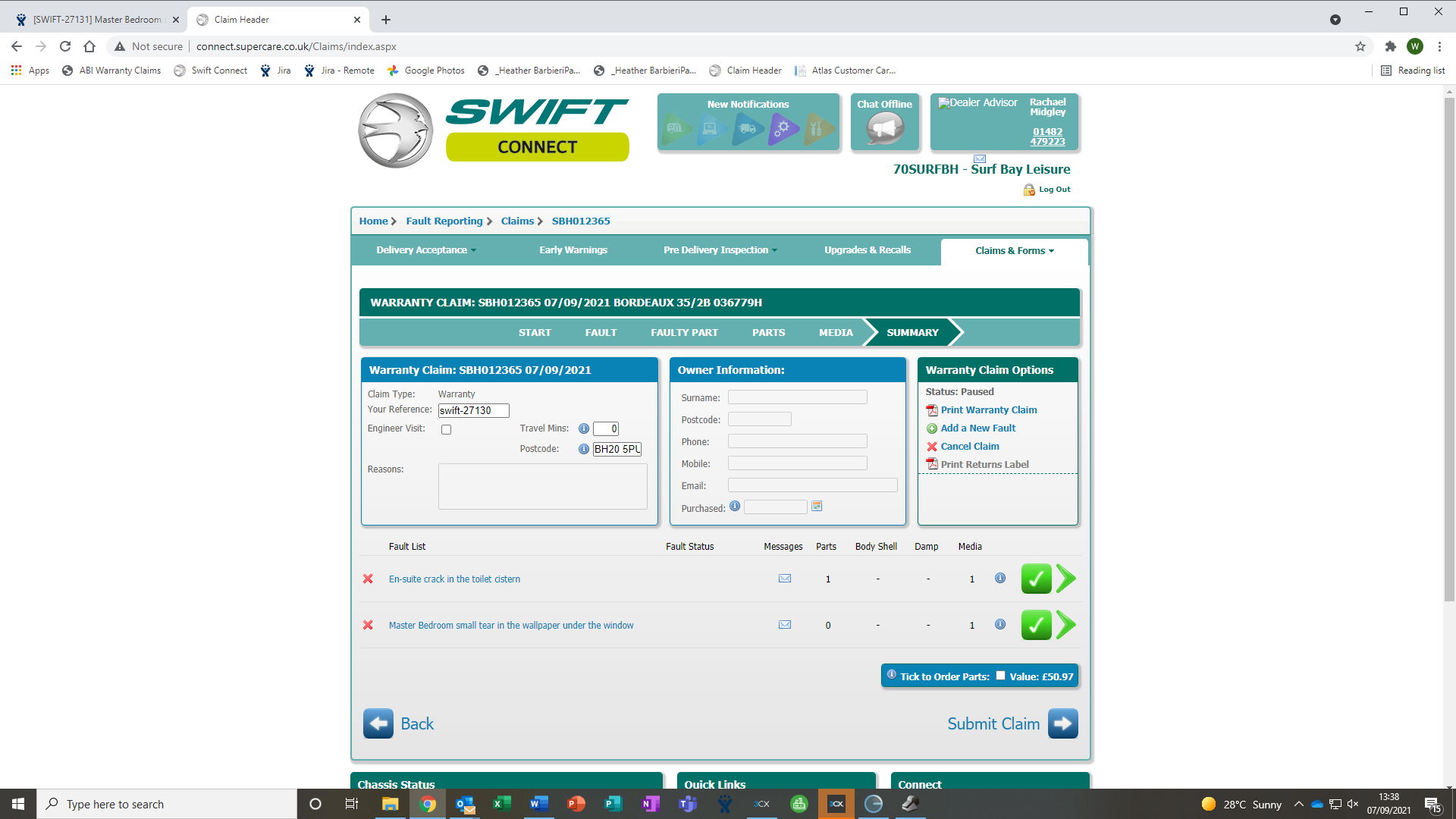
Task: Expand the Pre Delivery Inspection dropdown
Action: pyautogui.click(x=720, y=250)
